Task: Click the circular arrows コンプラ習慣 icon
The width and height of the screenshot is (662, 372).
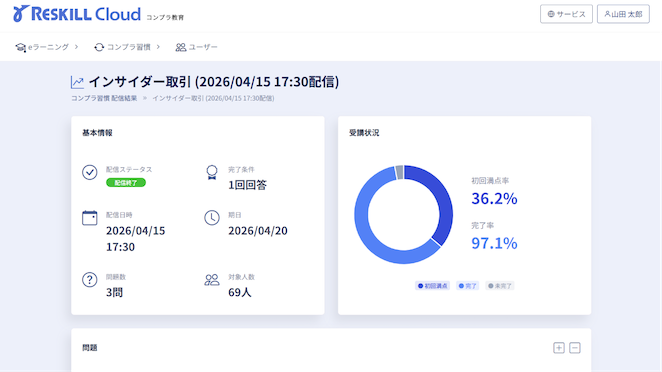Action: (99, 47)
